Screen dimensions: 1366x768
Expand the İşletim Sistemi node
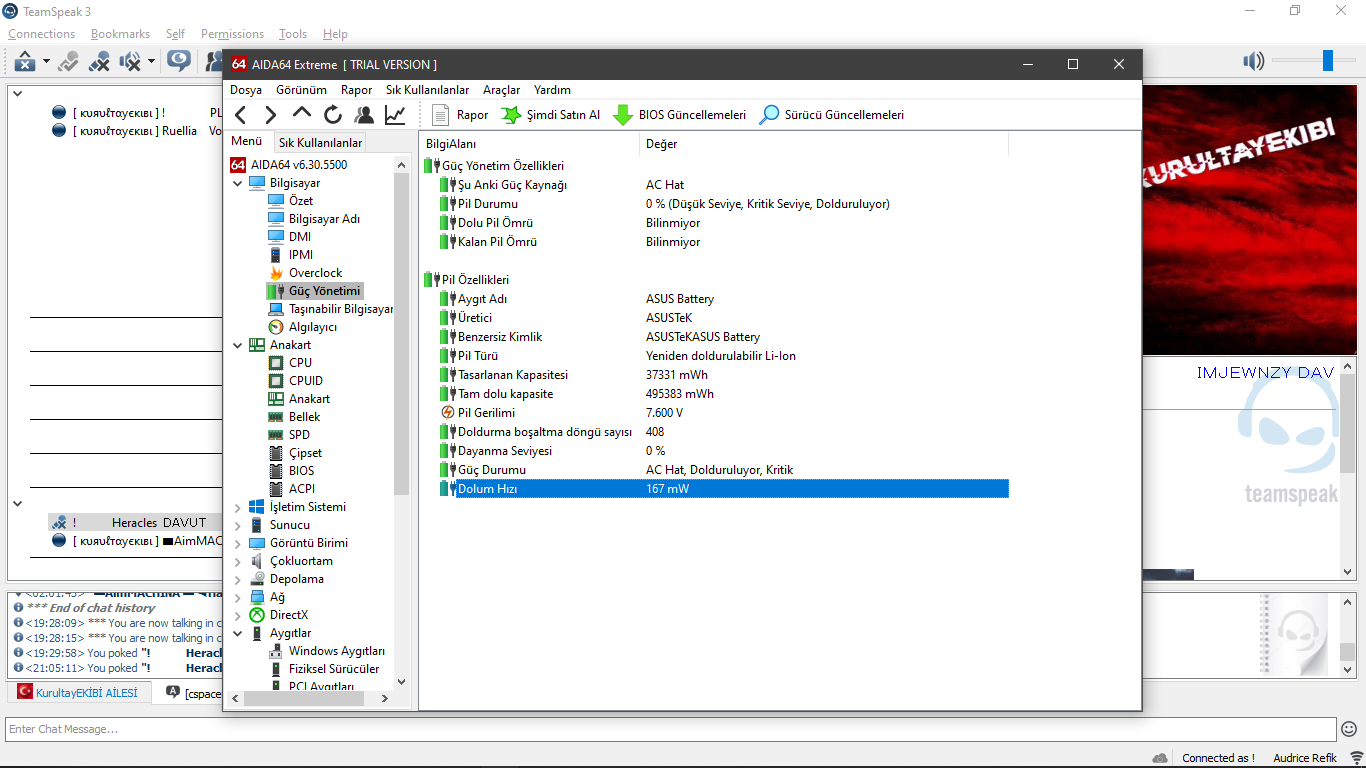pyautogui.click(x=237, y=507)
